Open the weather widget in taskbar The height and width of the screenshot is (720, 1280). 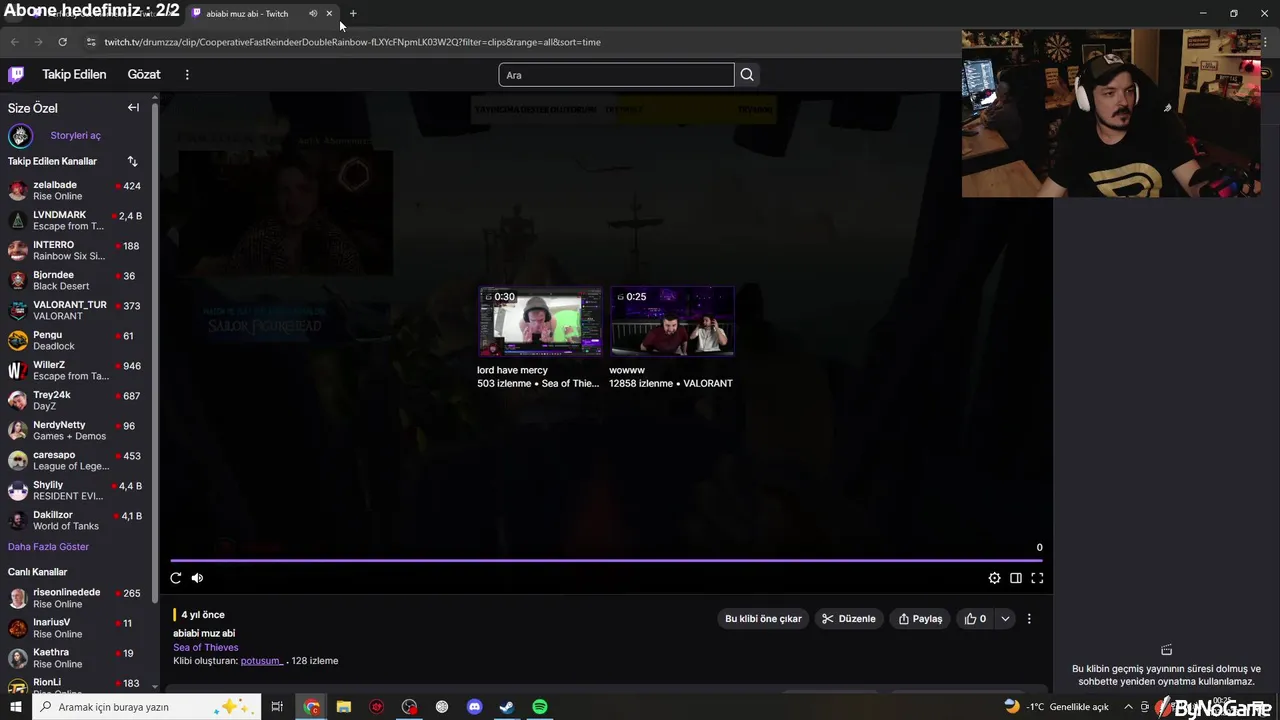(x=1056, y=707)
